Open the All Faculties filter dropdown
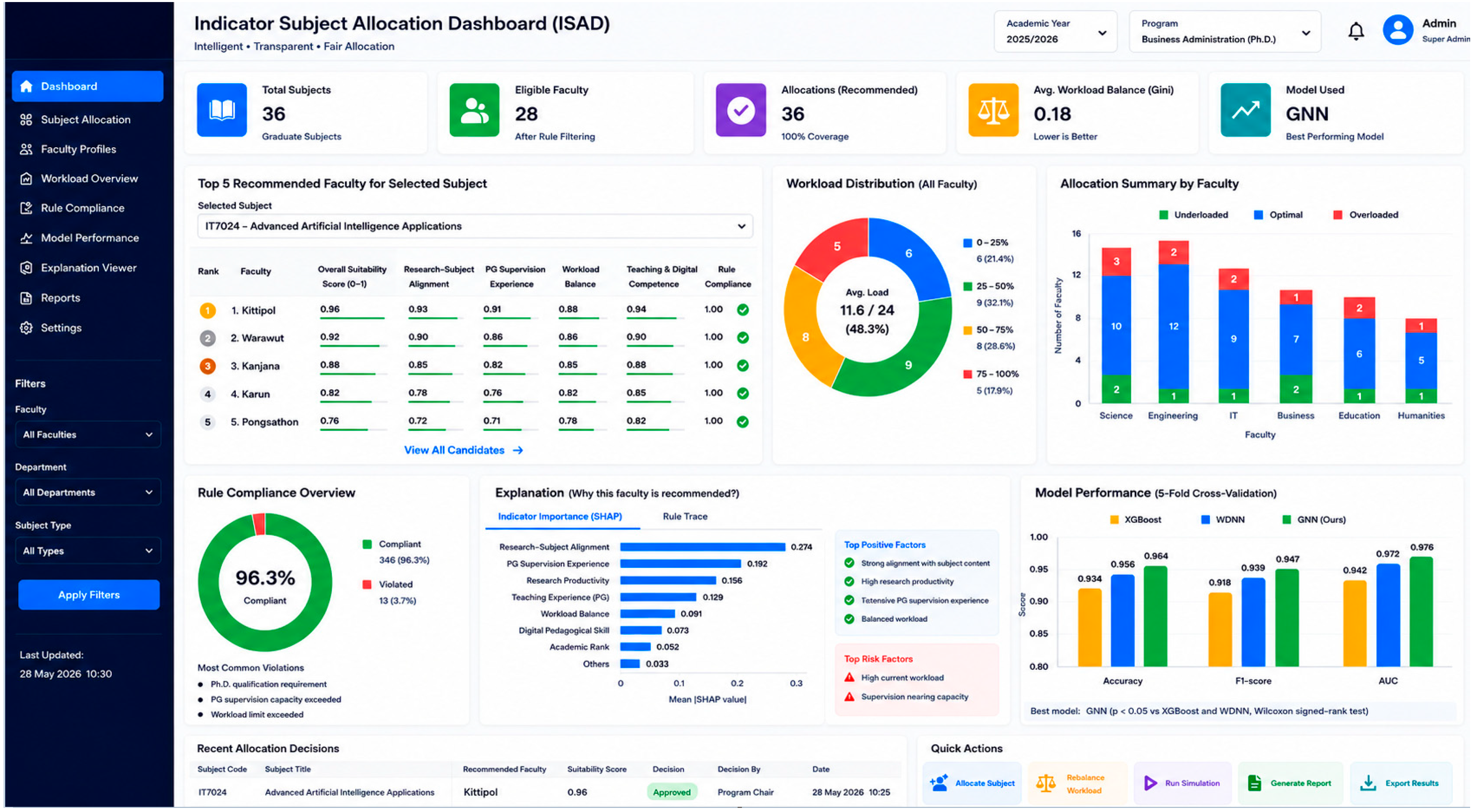Image resolution: width=1478 pixels, height=812 pixels. pyautogui.click(x=88, y=434)
